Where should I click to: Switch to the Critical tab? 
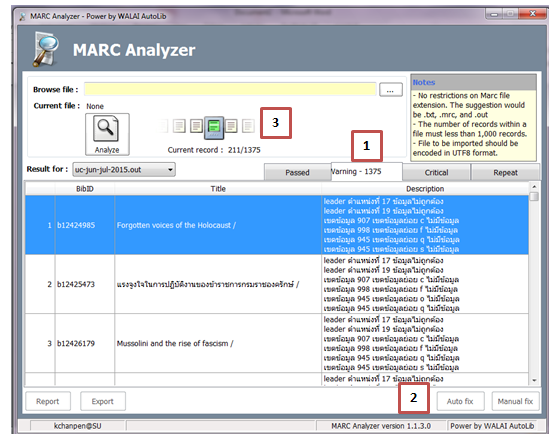[436, 173]
